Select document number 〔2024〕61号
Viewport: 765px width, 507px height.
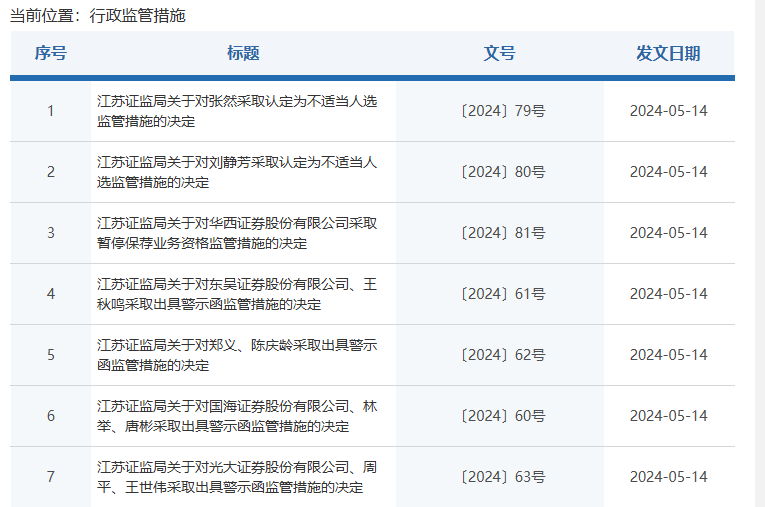[503, 294]
